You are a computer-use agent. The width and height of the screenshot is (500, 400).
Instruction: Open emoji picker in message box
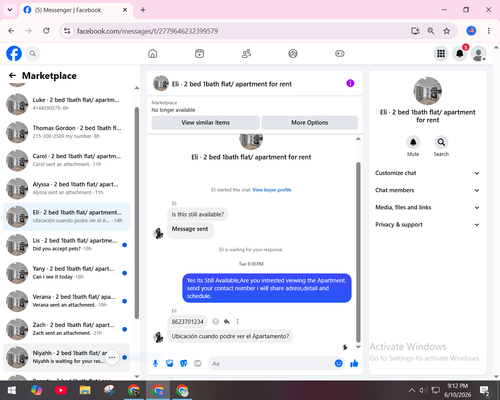tap(338, 363)
